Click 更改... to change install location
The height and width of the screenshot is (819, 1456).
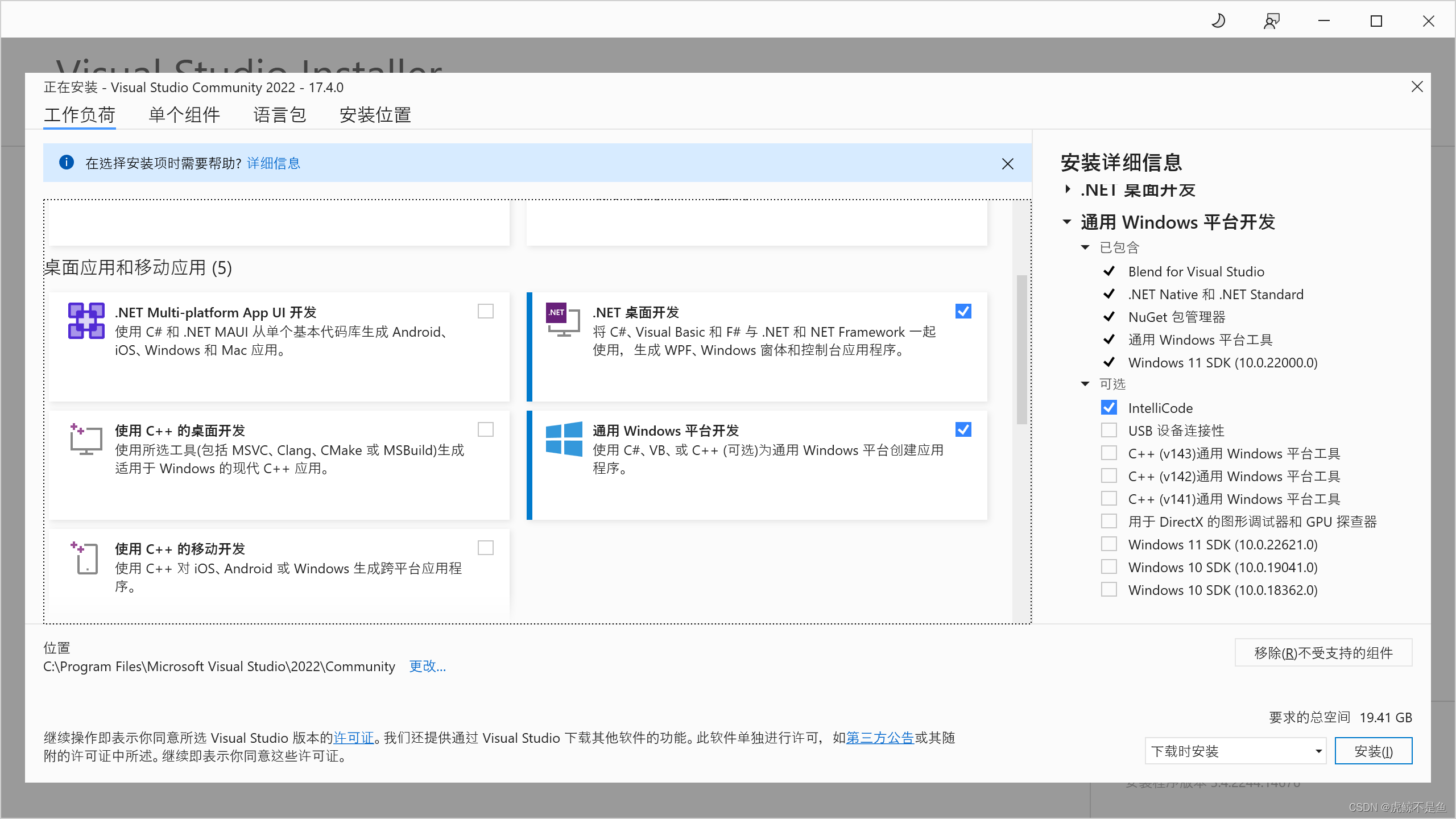click(x=428, y=666)
